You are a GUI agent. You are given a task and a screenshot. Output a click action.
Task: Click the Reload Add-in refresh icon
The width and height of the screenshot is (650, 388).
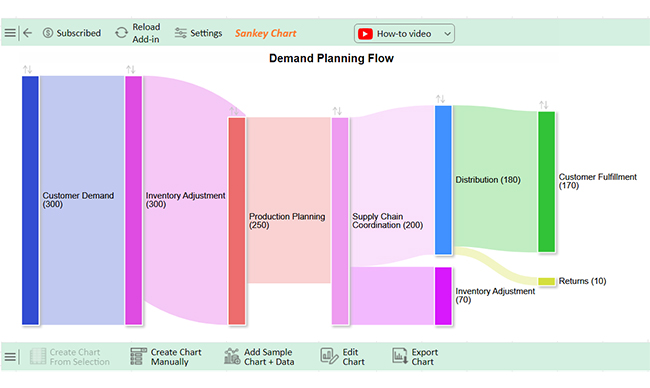(121, 33)
